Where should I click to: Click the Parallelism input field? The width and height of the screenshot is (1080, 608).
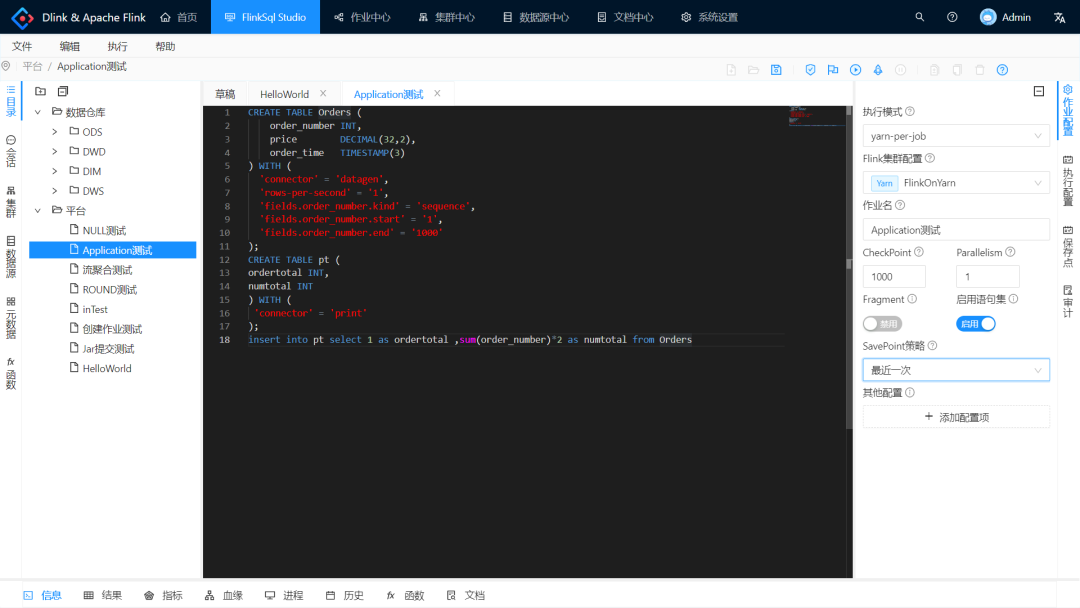[x=988, y=277]
